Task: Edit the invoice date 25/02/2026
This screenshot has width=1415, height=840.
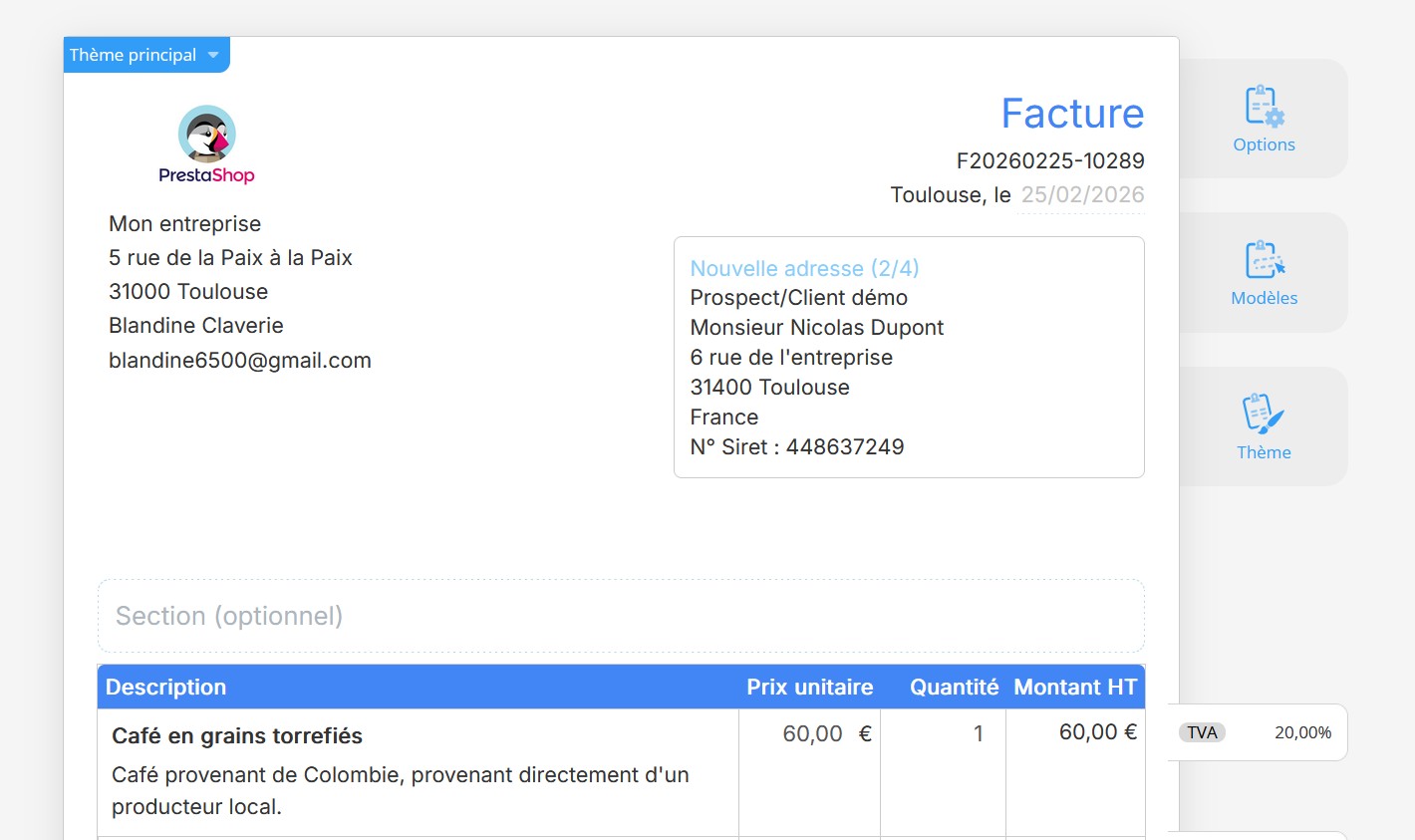Action: click(x=1082, y=195)
